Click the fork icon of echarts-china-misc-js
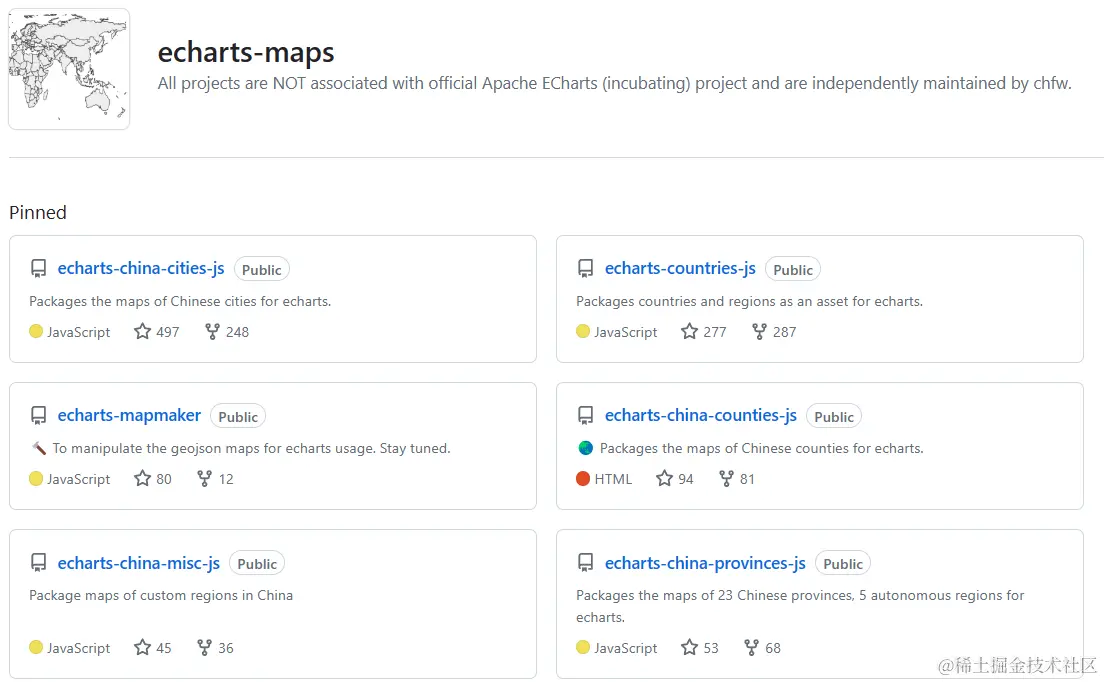Viewport: 1104px width, 682px height. pos(204,648)
